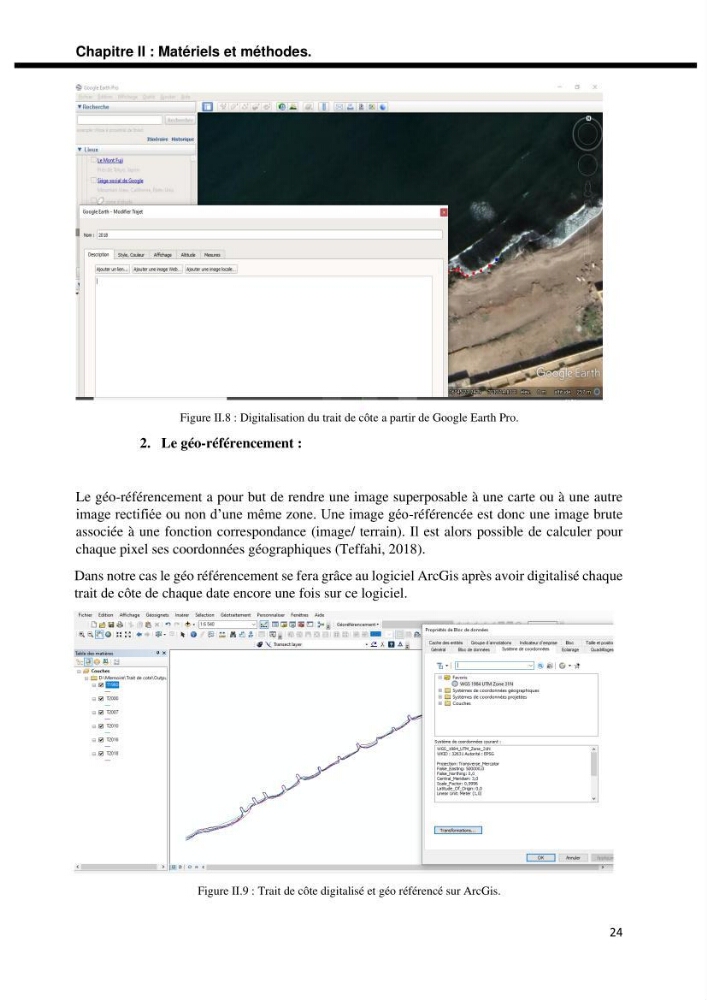The width and height of the screenshot is (707, 1000).
Task: Open the Mesures tab in Modifier Trajet
Action: click(x=212, y=254)
